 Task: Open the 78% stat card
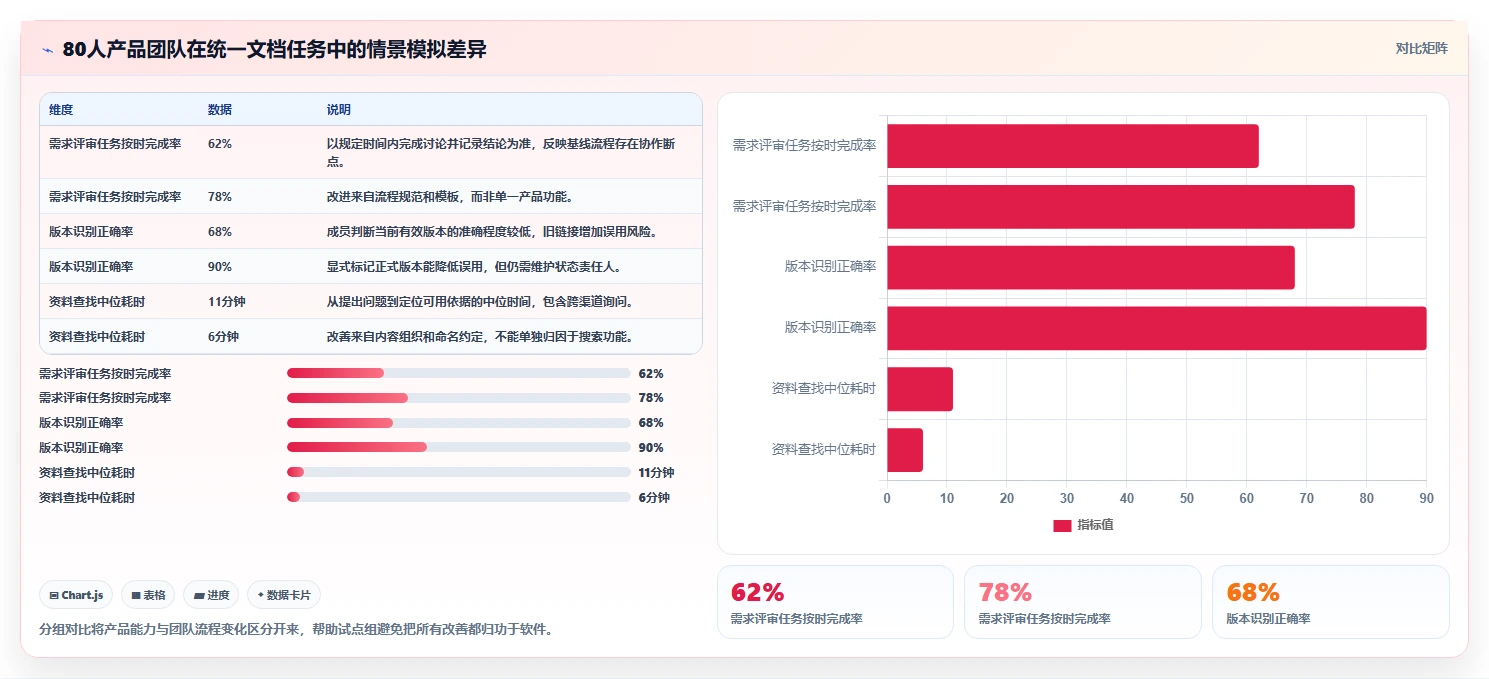[1083, 602]
